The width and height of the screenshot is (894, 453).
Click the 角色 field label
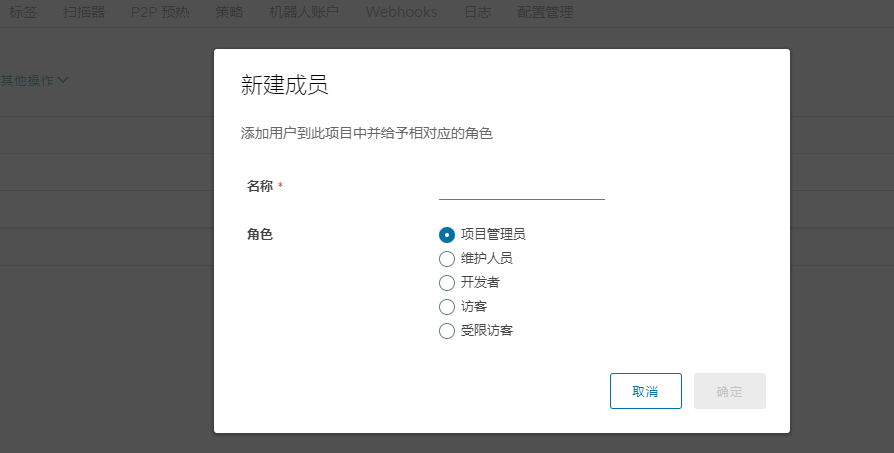pos(260,235)
